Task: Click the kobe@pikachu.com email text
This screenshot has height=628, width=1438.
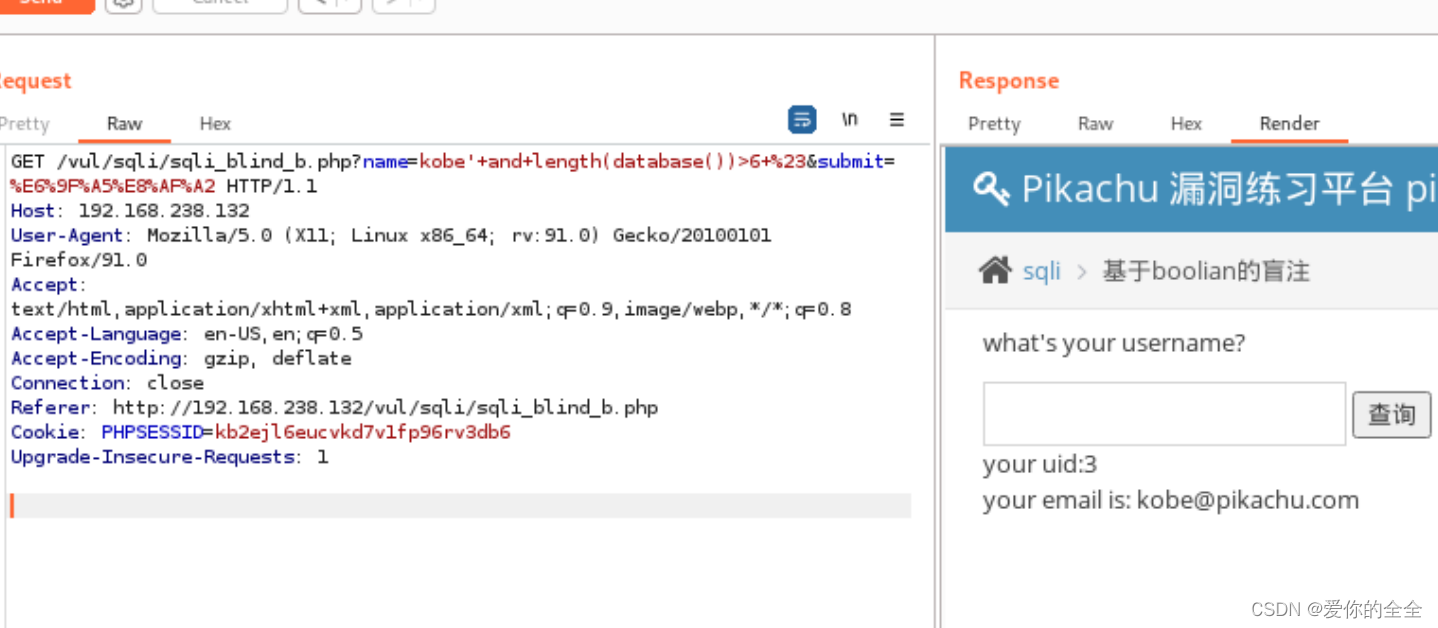Action: click(1248, 500)
